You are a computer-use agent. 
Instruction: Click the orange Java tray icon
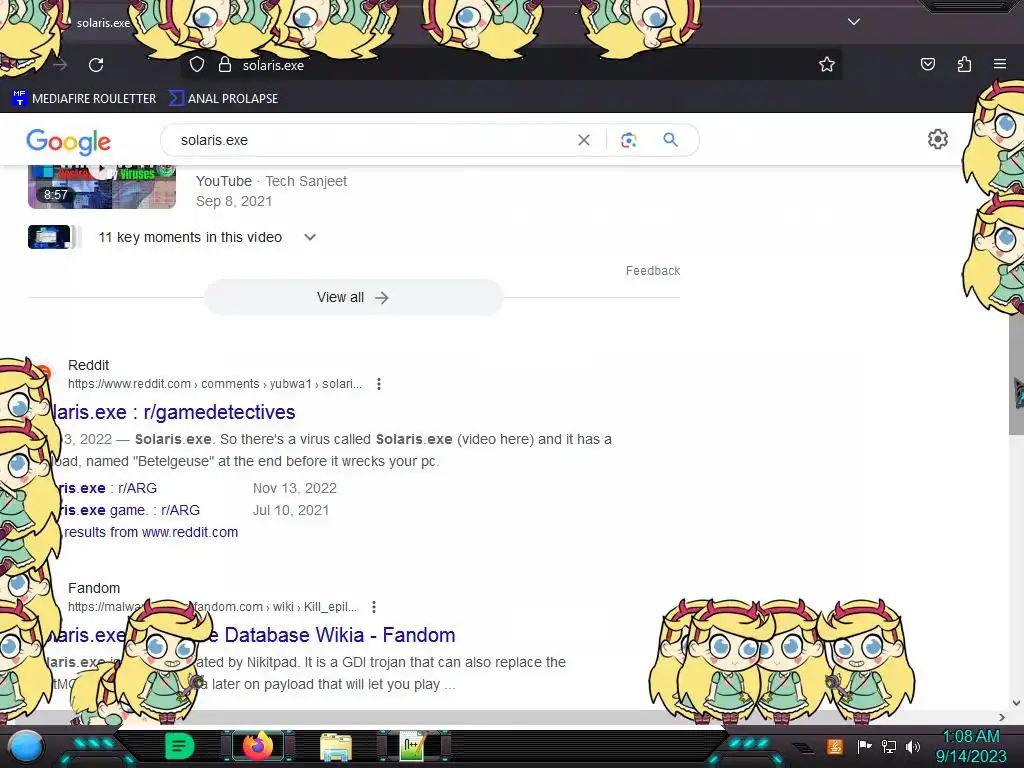(x=835, y=746)
